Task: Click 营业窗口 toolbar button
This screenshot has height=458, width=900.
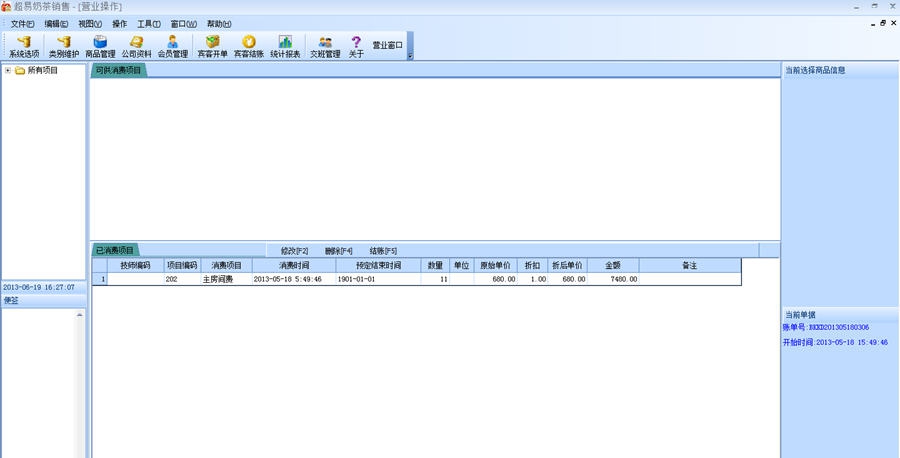Action: click(388, 45)
